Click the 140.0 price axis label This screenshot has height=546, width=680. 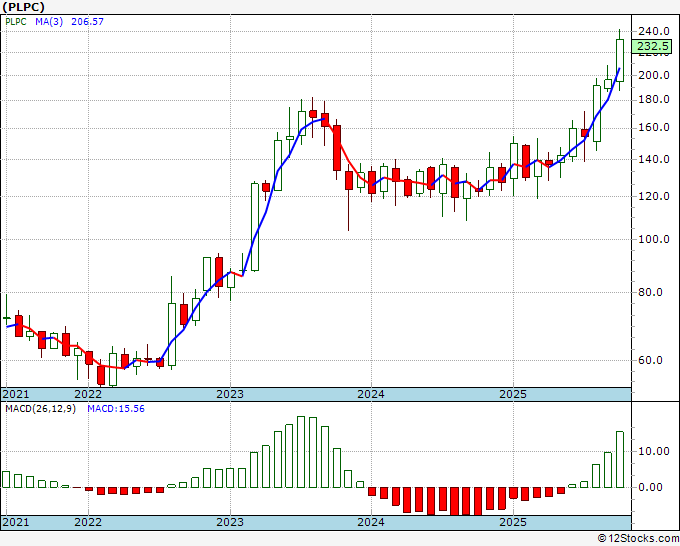654,160
